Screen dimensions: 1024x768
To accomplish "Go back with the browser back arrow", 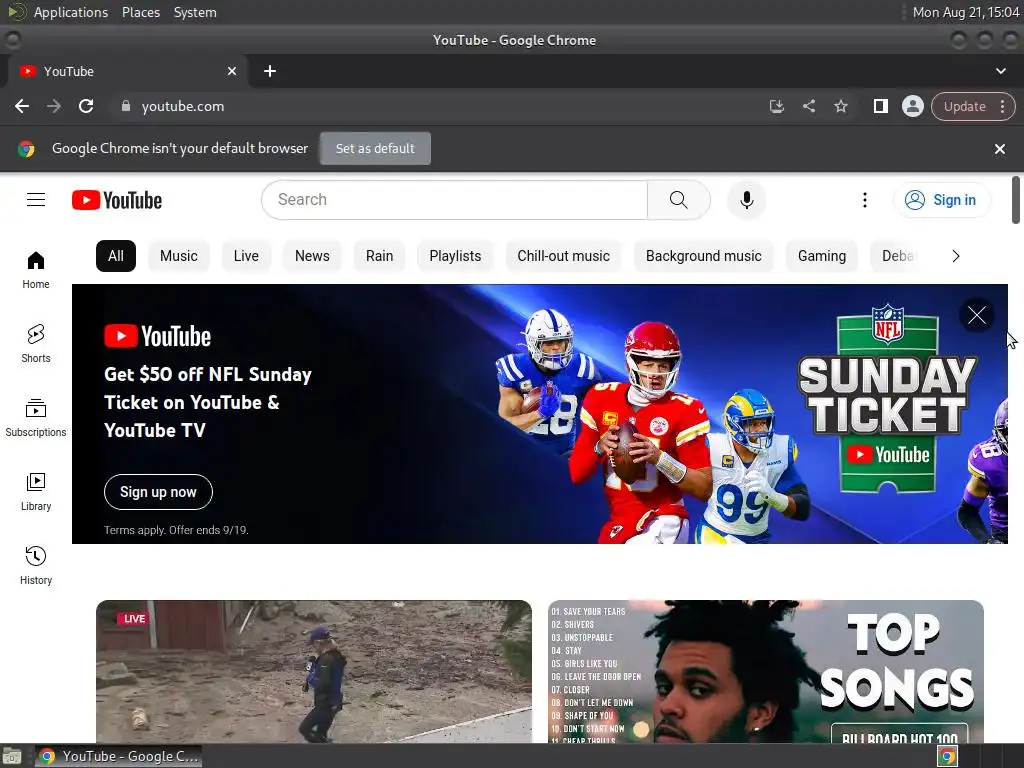I will click(22, 106).
